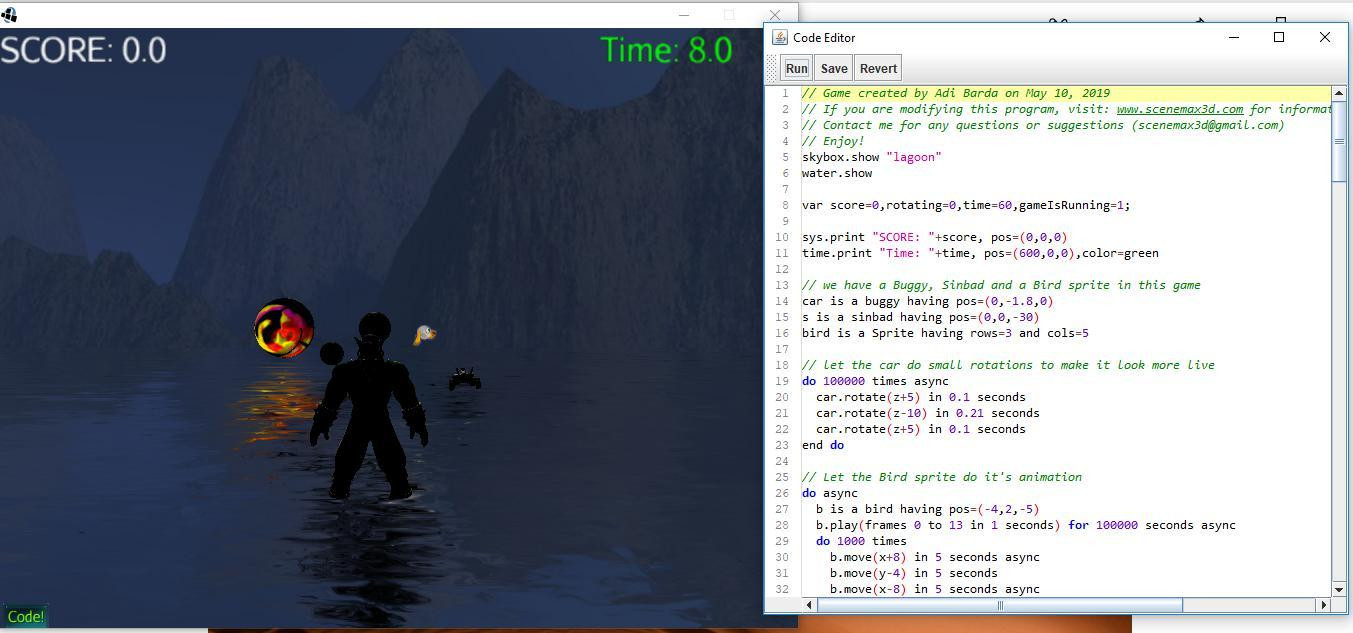Click 'car is a buggy having pos' line
This screenshot has height=633, width=1353.
click(x=927, y=301)
